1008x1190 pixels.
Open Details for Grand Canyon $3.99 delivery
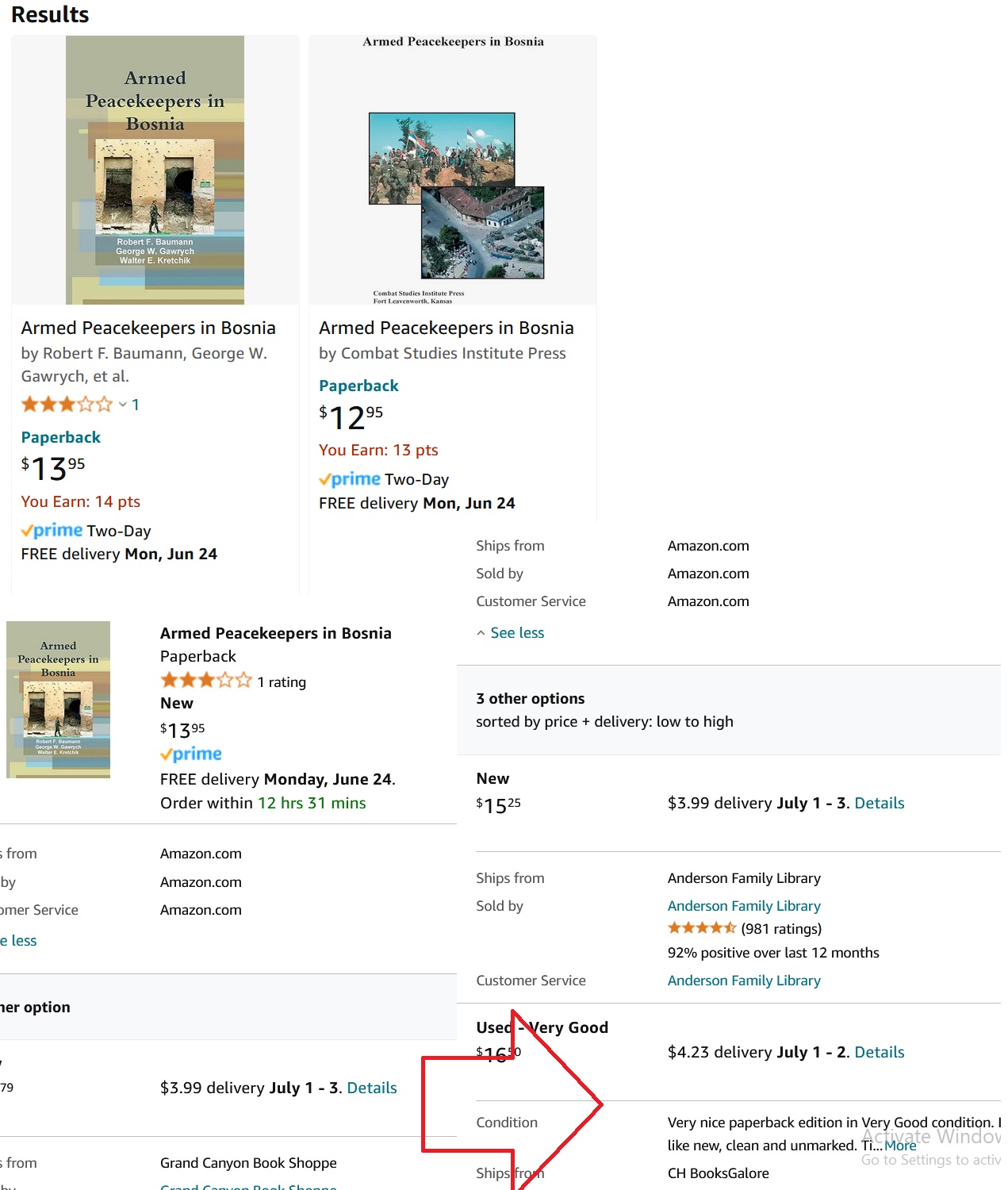[372, 1088]
